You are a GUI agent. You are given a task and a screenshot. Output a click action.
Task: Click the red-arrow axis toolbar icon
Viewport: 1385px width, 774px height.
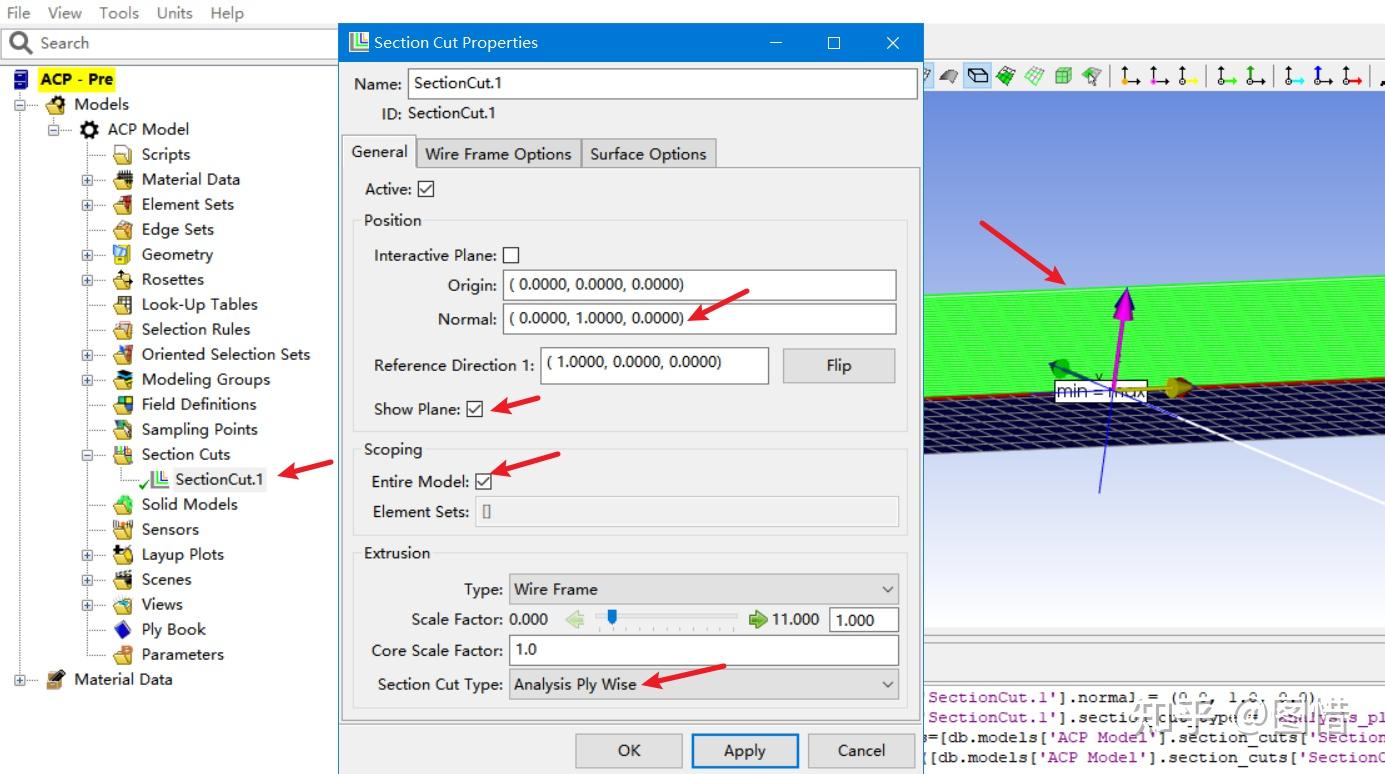click(1351, 75)
